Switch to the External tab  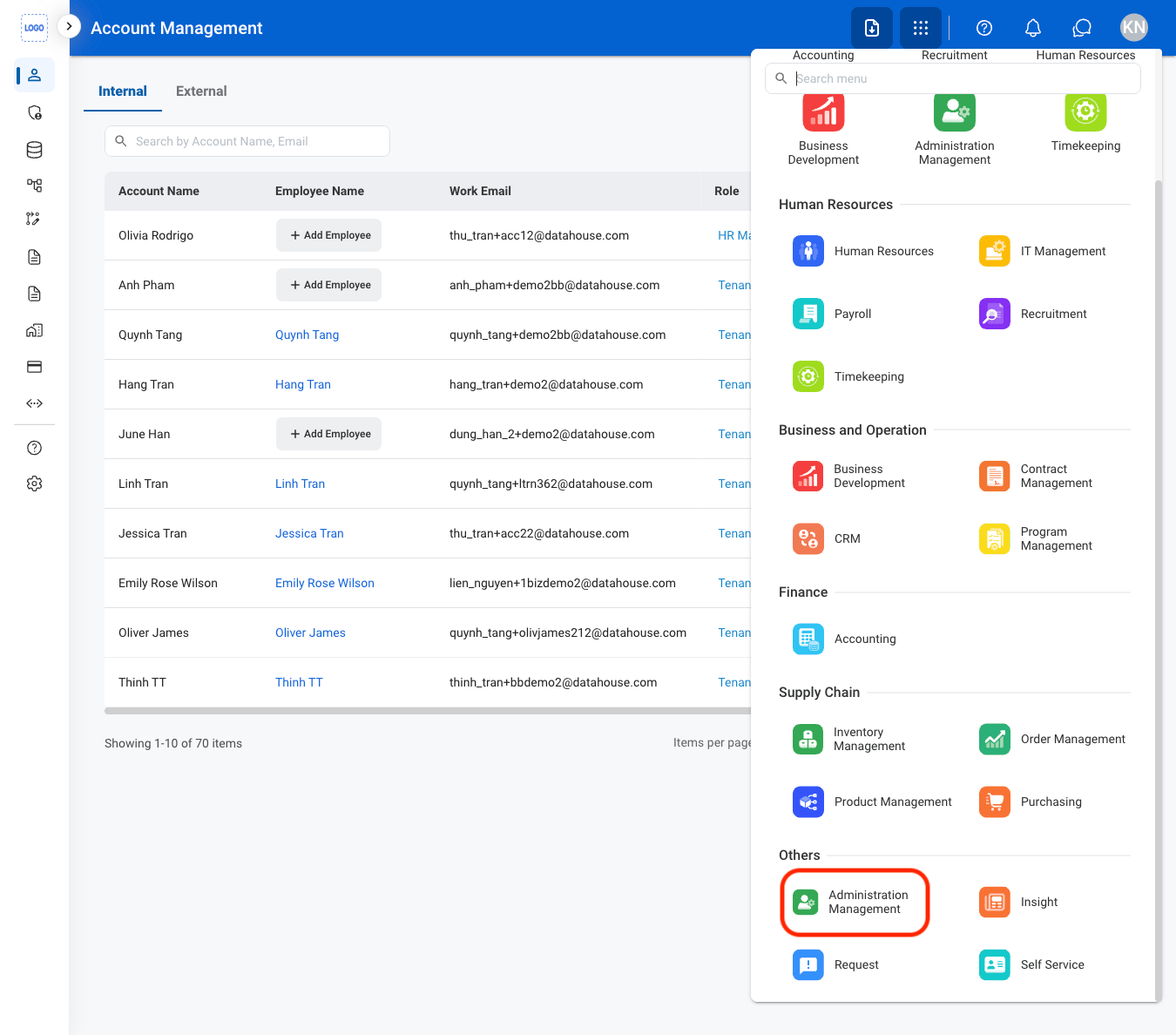coord(201,91)
